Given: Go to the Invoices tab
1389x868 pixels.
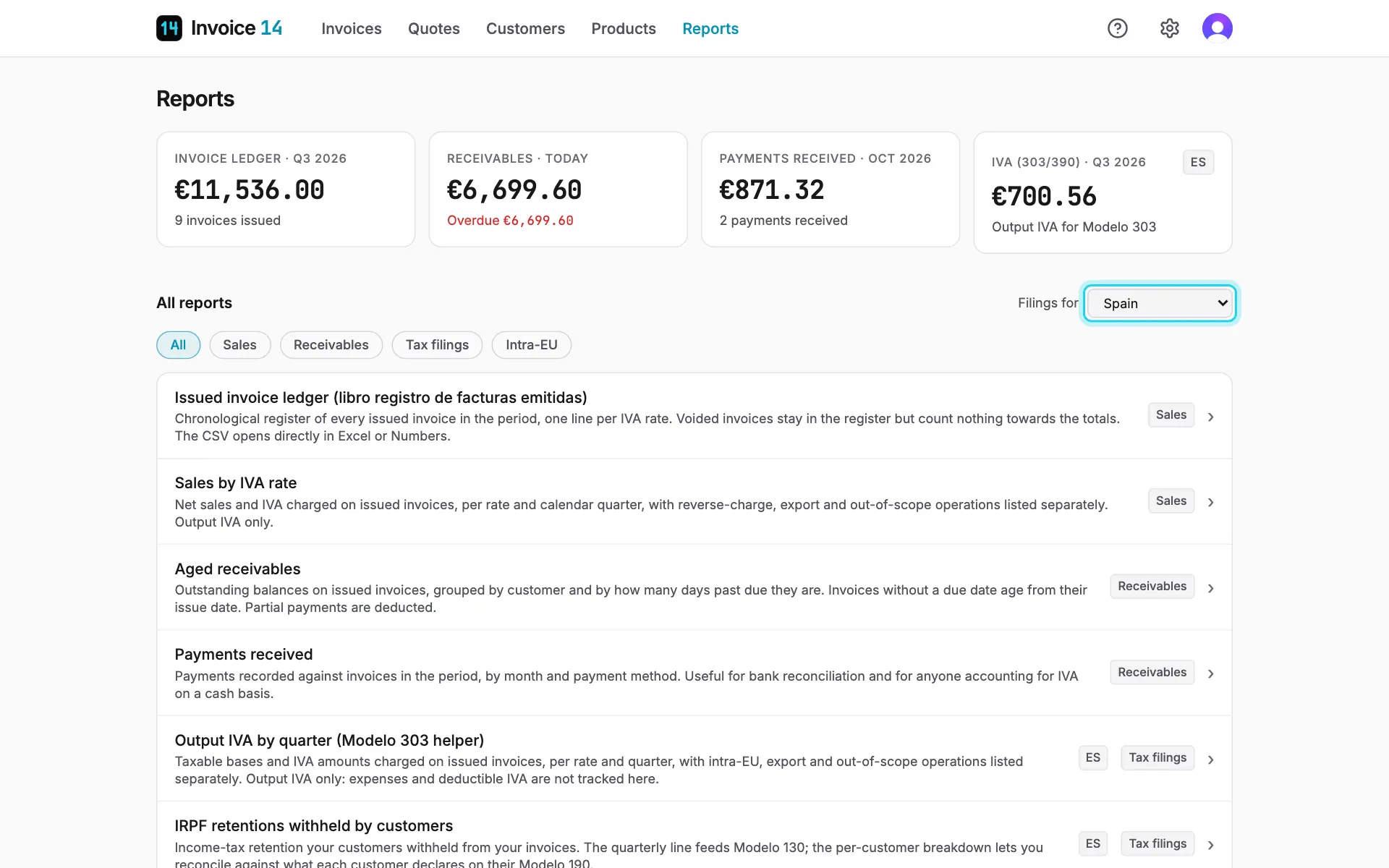Looking at the screenshot, I should (x=352, y=28).
